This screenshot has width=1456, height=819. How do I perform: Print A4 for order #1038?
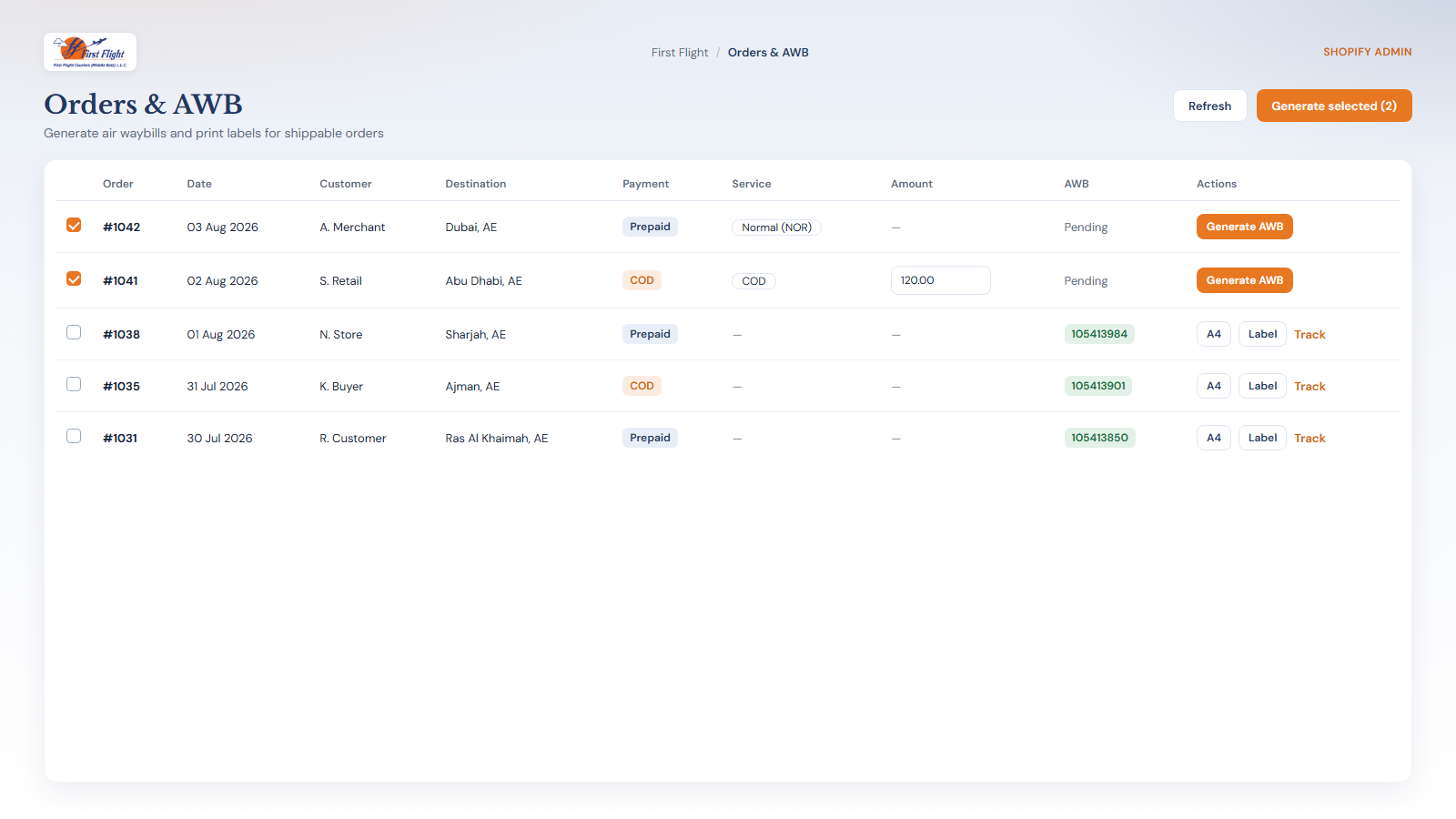click(x=1213, y=334)
